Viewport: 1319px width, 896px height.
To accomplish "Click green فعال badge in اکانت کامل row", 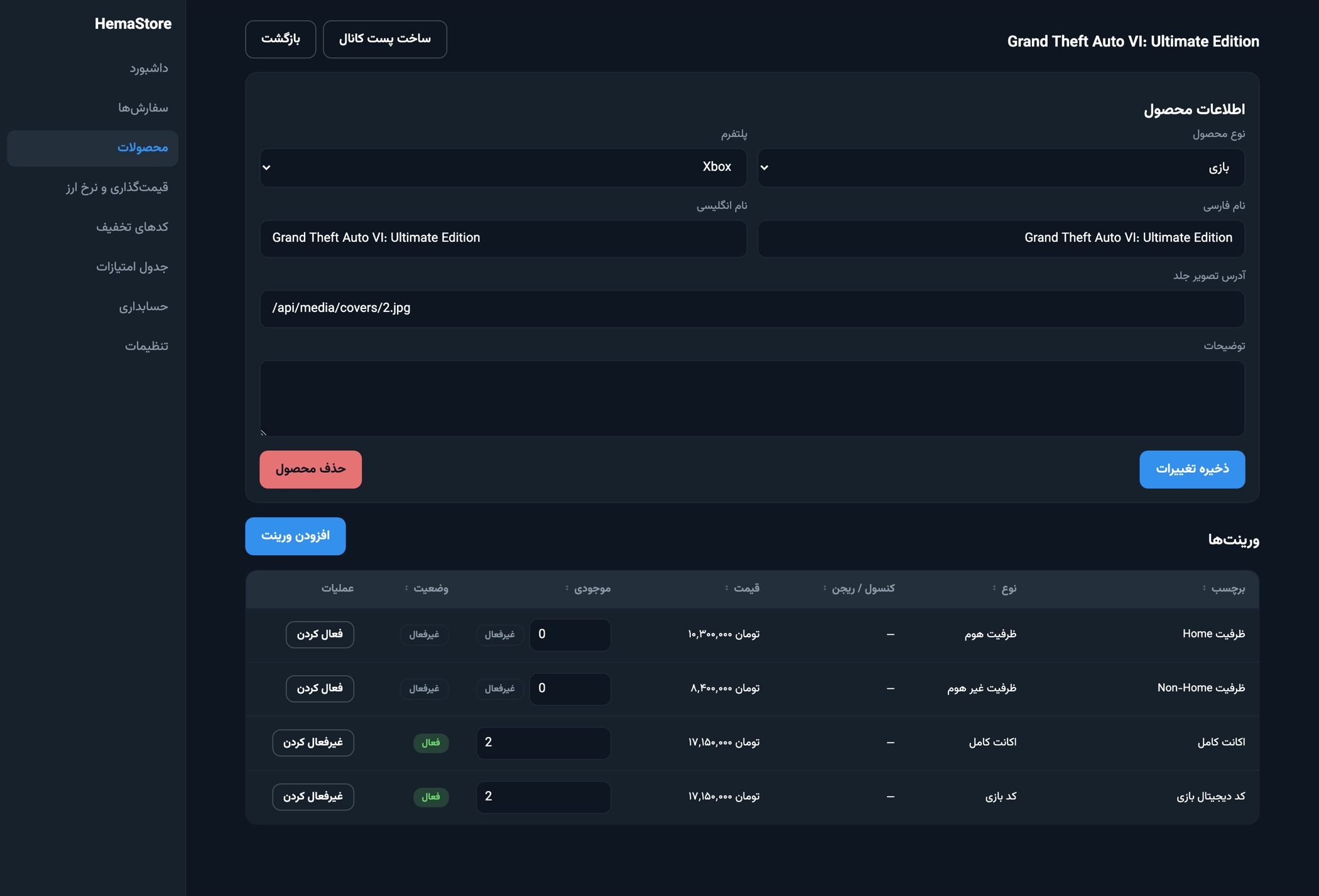I will click(431, 743).
